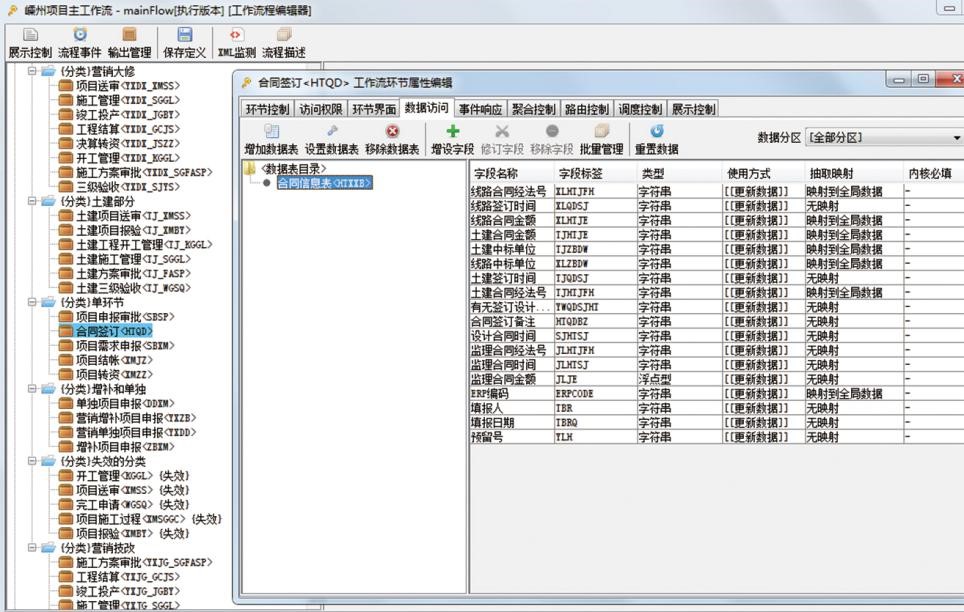
Task: Open the XML监测 monitor icon
Action: (x=236, y=36)
